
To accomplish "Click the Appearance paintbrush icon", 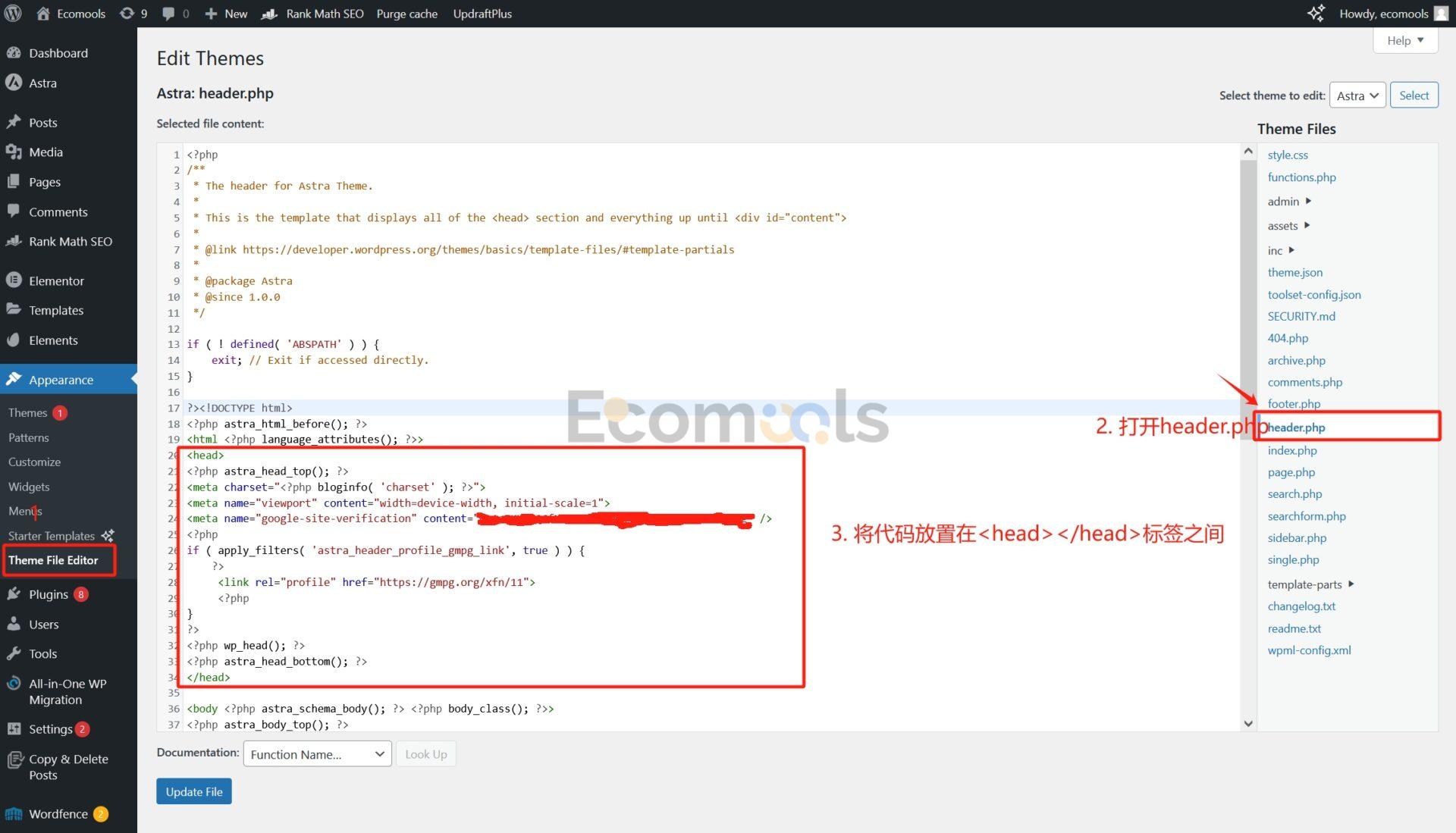I will coord(14,379).
